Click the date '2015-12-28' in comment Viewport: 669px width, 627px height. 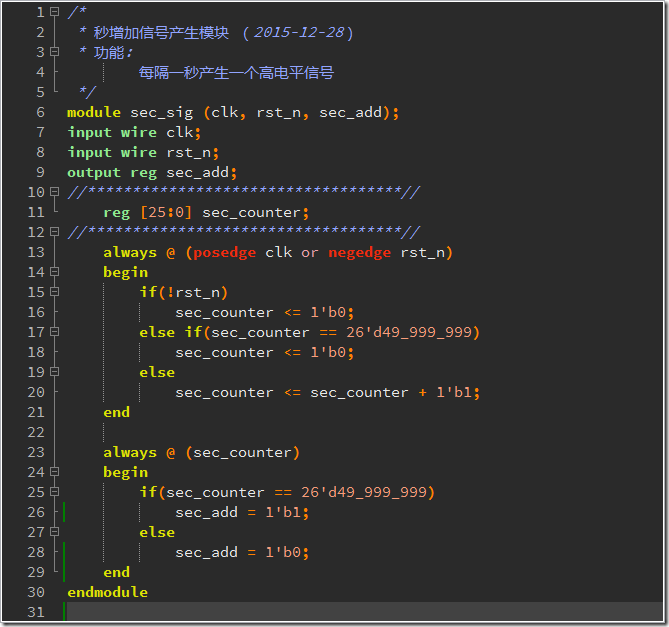click(x=299, y=32)
